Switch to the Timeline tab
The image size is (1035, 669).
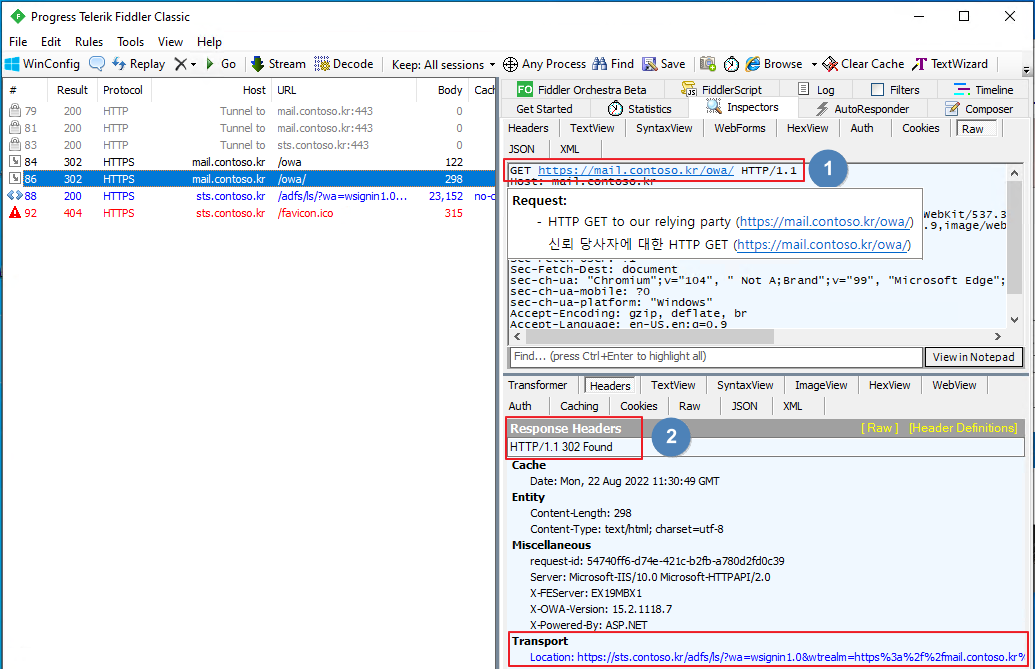[x=984, y=90]
